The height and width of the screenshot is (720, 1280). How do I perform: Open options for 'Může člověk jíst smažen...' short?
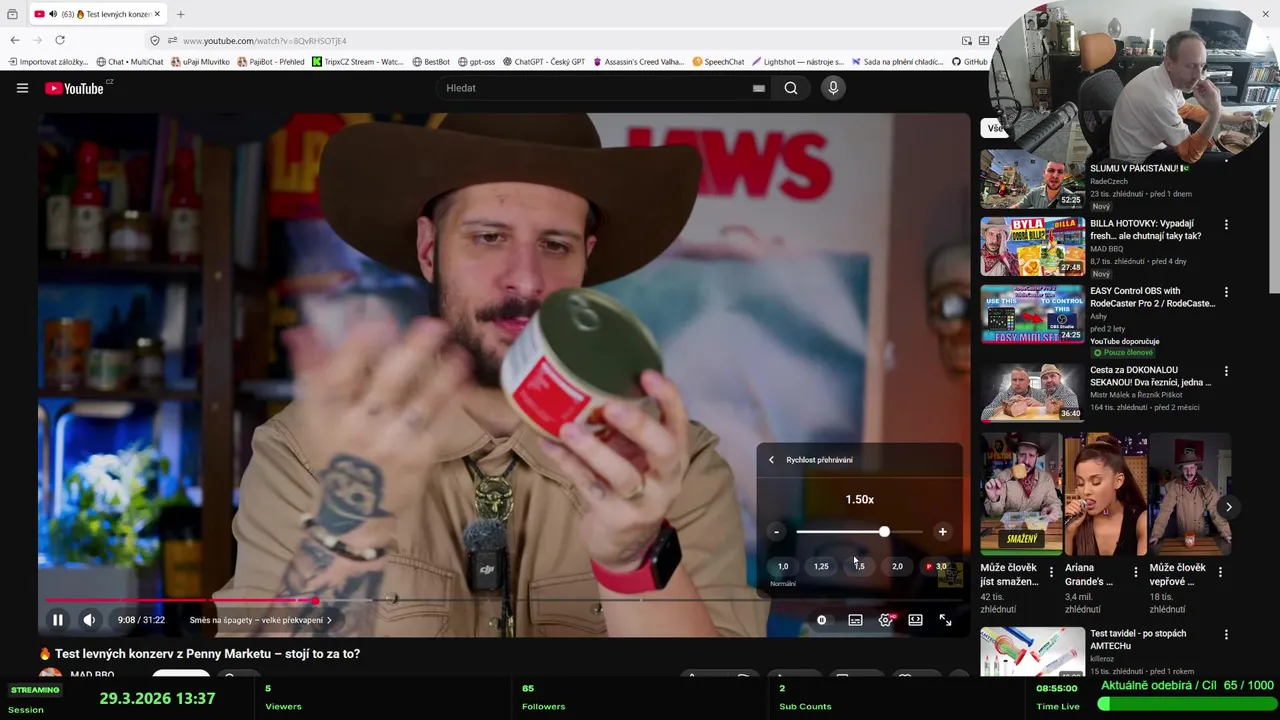(x=1051, y=572)
